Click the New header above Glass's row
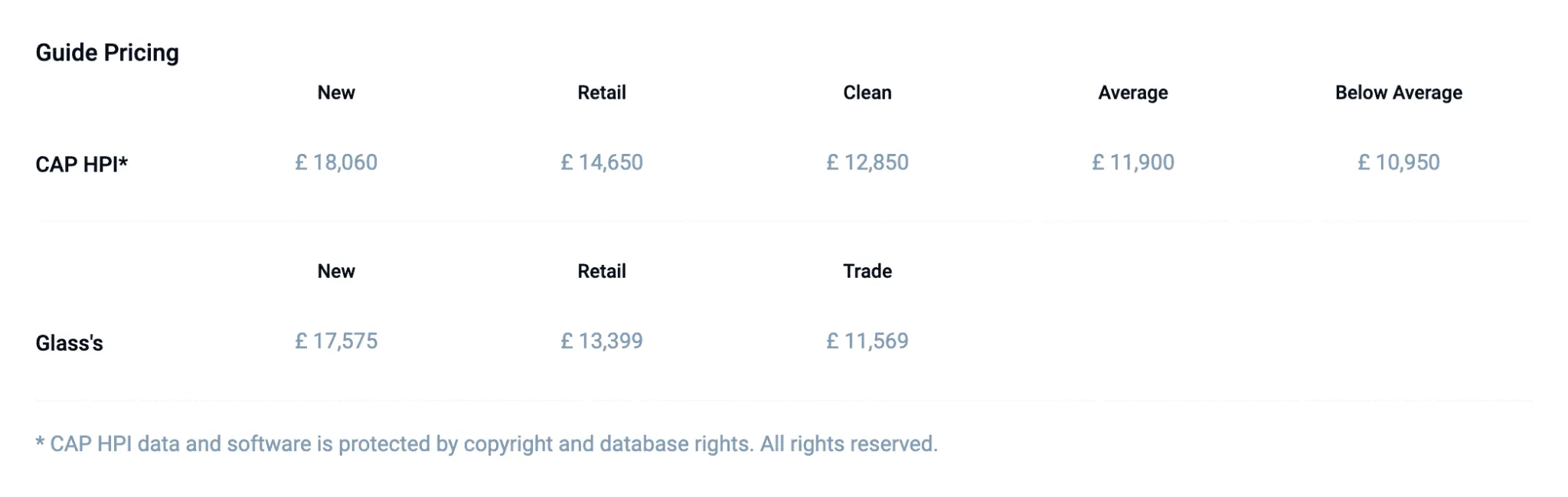 [x=336, y=271]
